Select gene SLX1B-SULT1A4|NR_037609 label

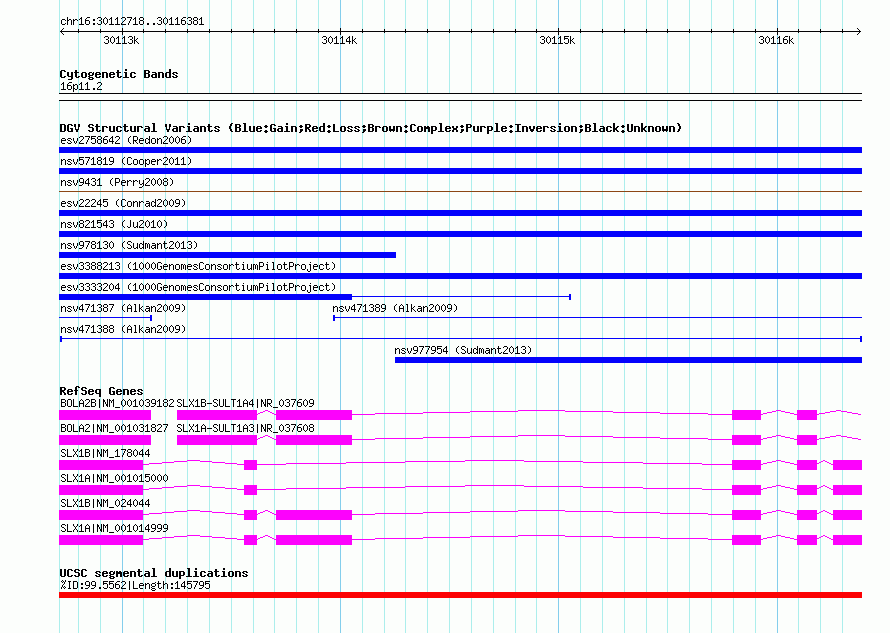pos(245,403)
